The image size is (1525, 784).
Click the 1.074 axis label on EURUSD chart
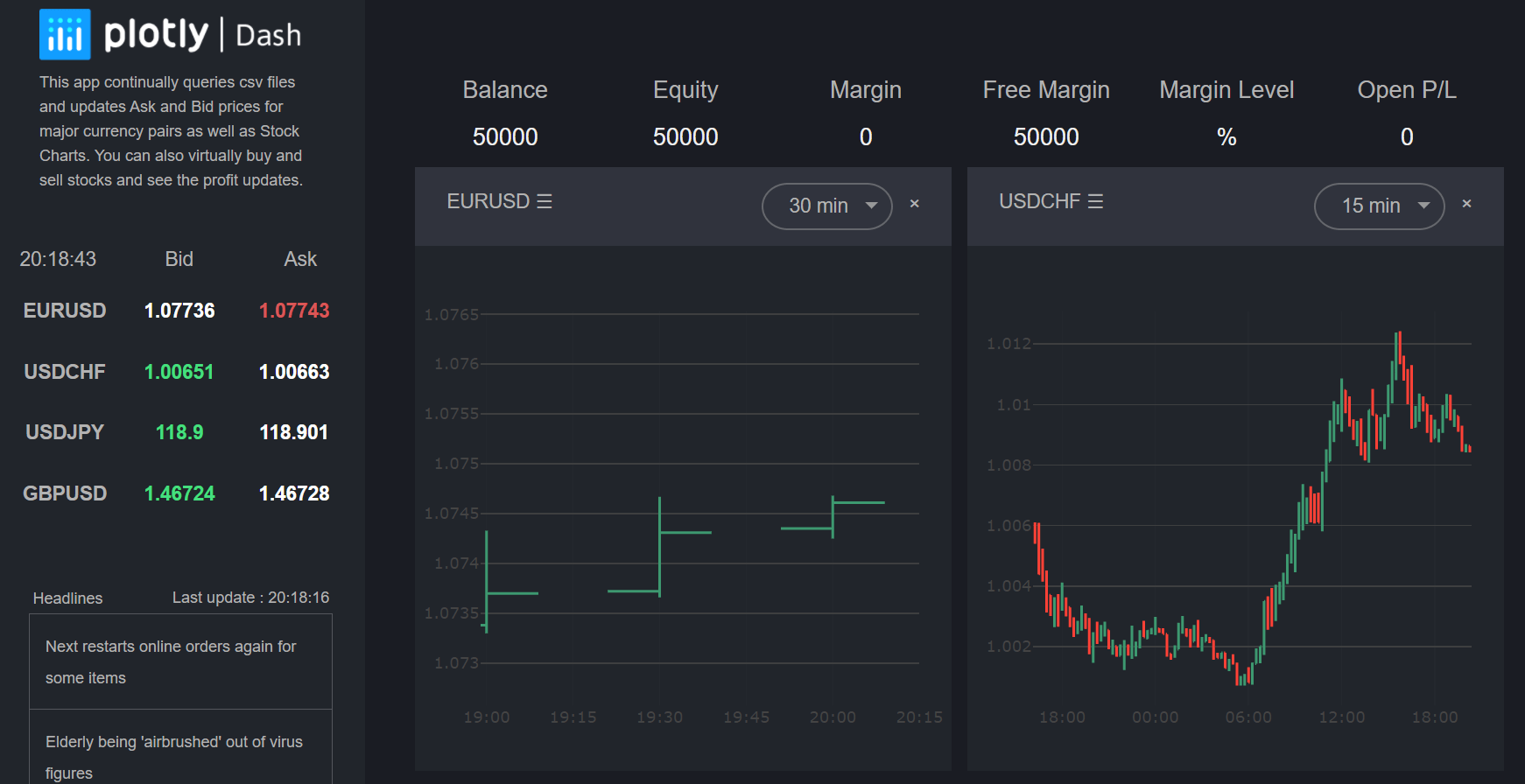[x=457, y=563]
